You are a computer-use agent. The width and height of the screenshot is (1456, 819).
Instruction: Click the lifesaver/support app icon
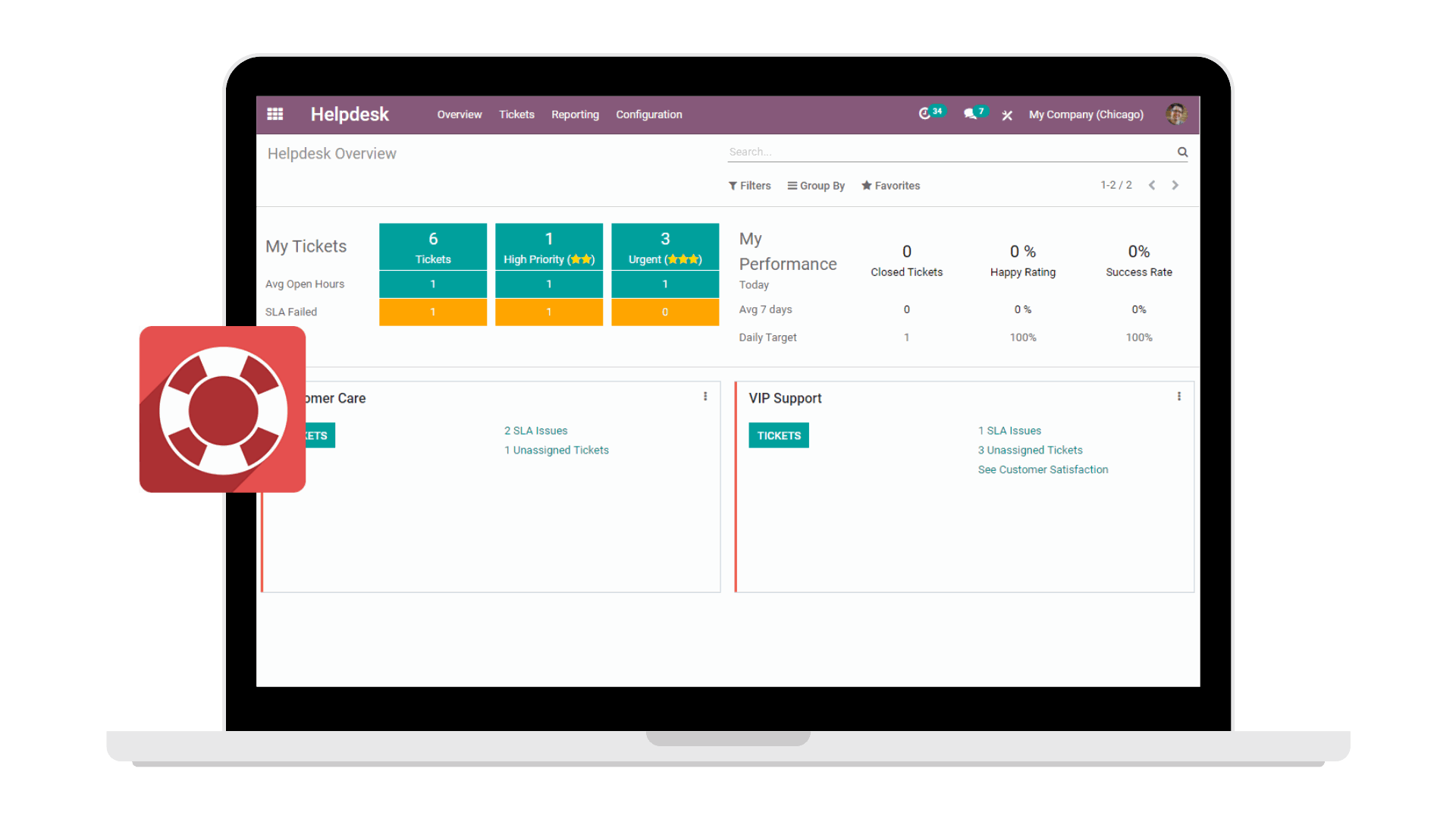tap(222, 408)
